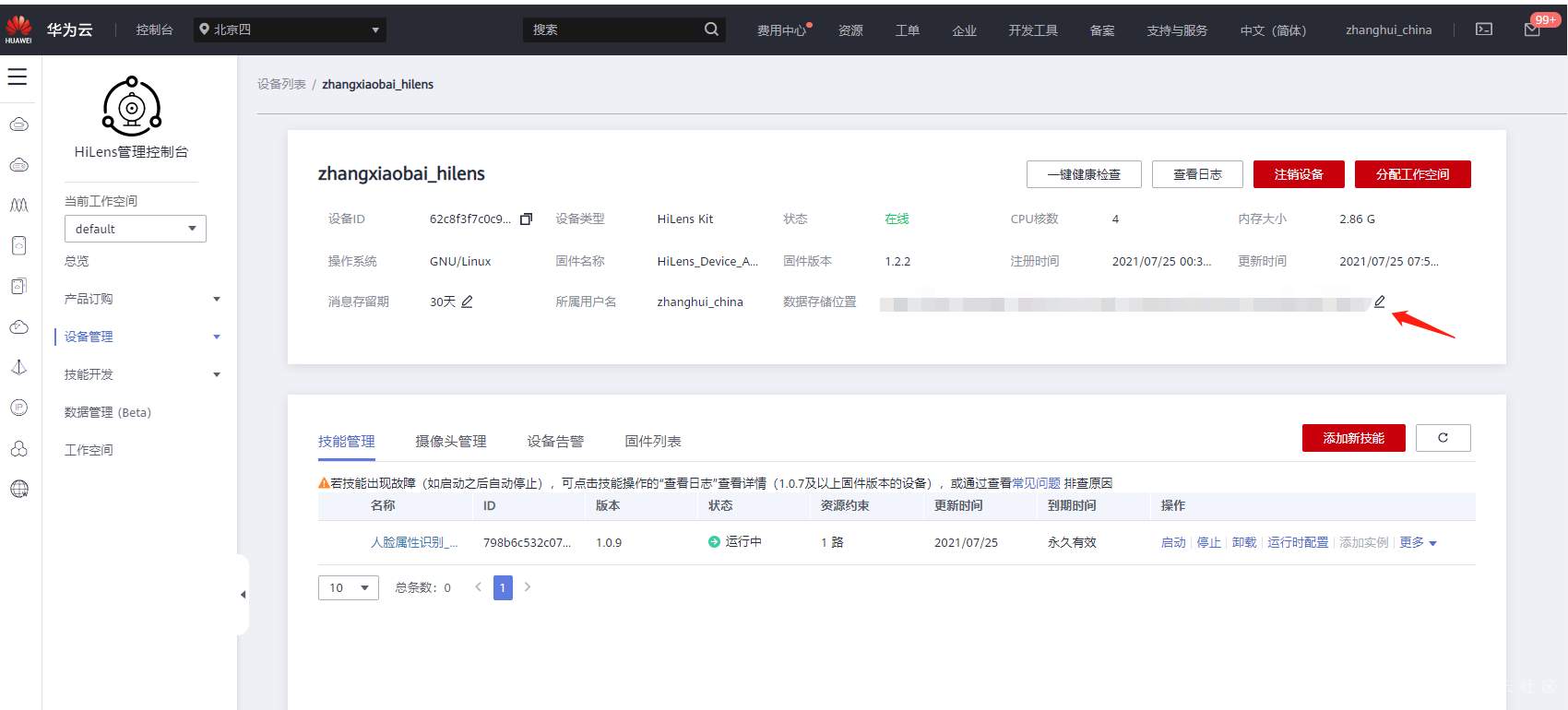1568x710 pixels.
Task: Click 启动 for the face skill
Action: (1173, 542)
